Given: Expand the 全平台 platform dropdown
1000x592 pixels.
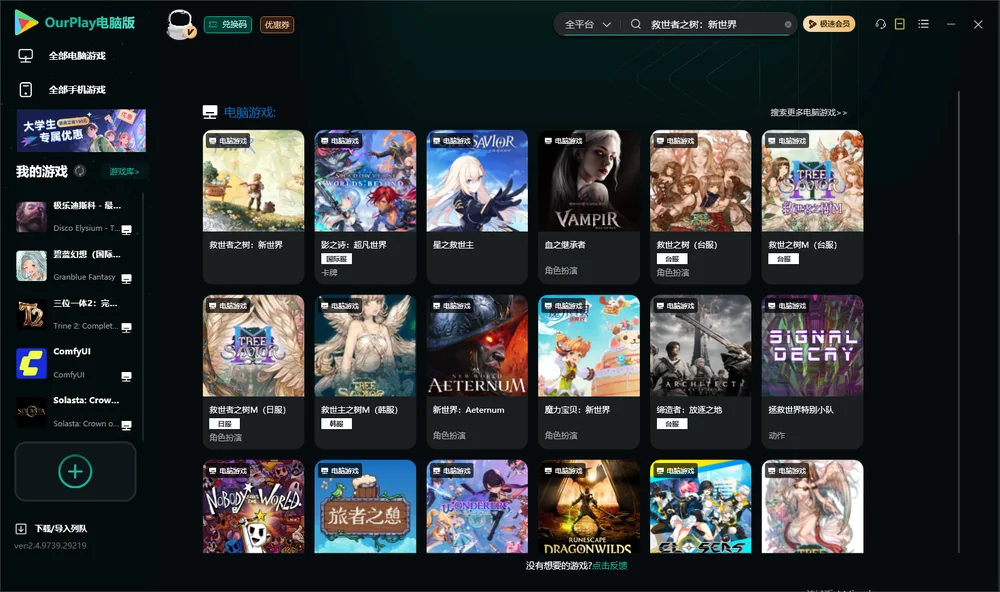Looking at the screenshot, I should (x=587, y=24).
